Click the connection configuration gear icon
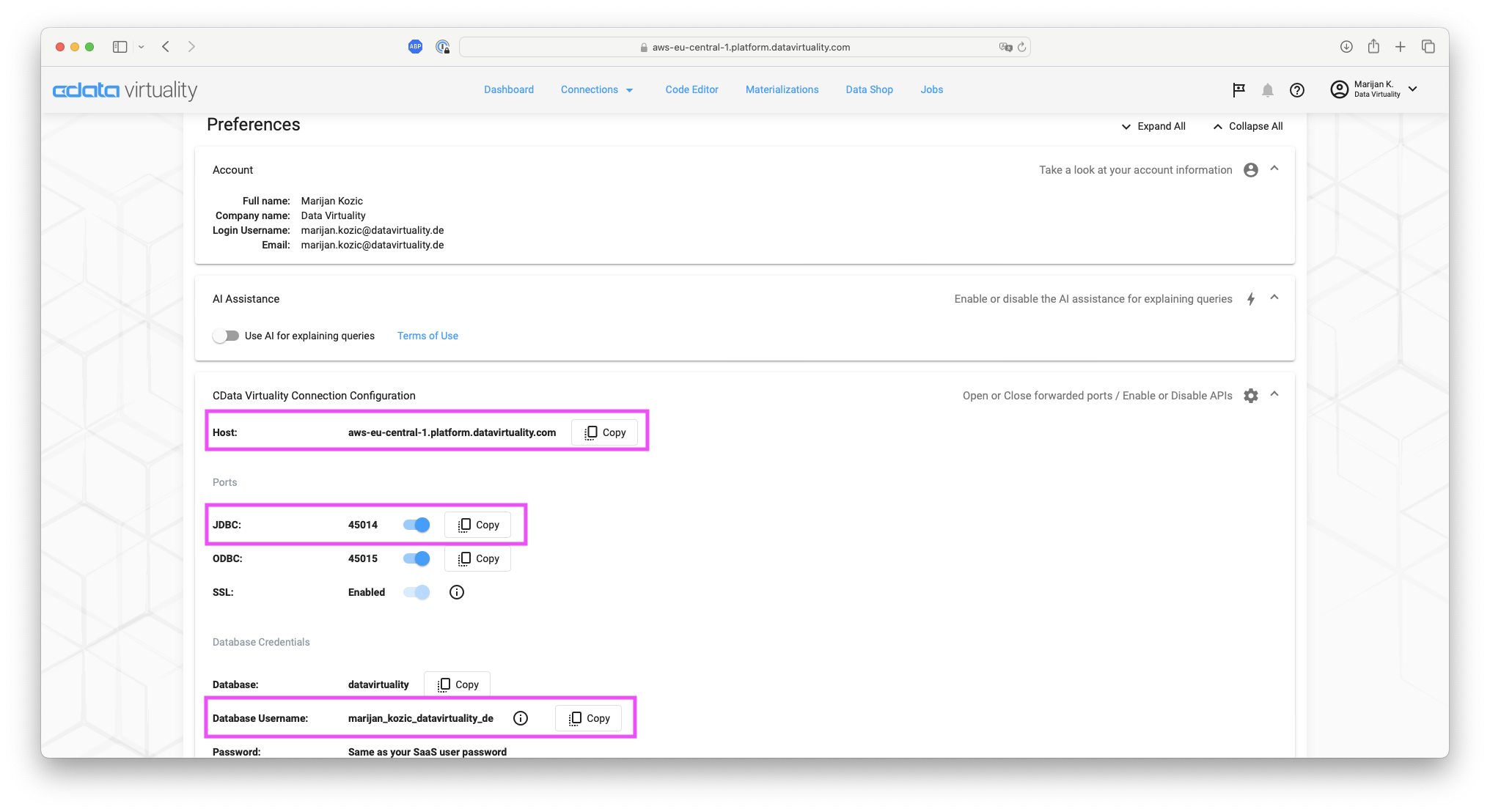Screen dimensions: 1490x812 (x=1250, y=396)
